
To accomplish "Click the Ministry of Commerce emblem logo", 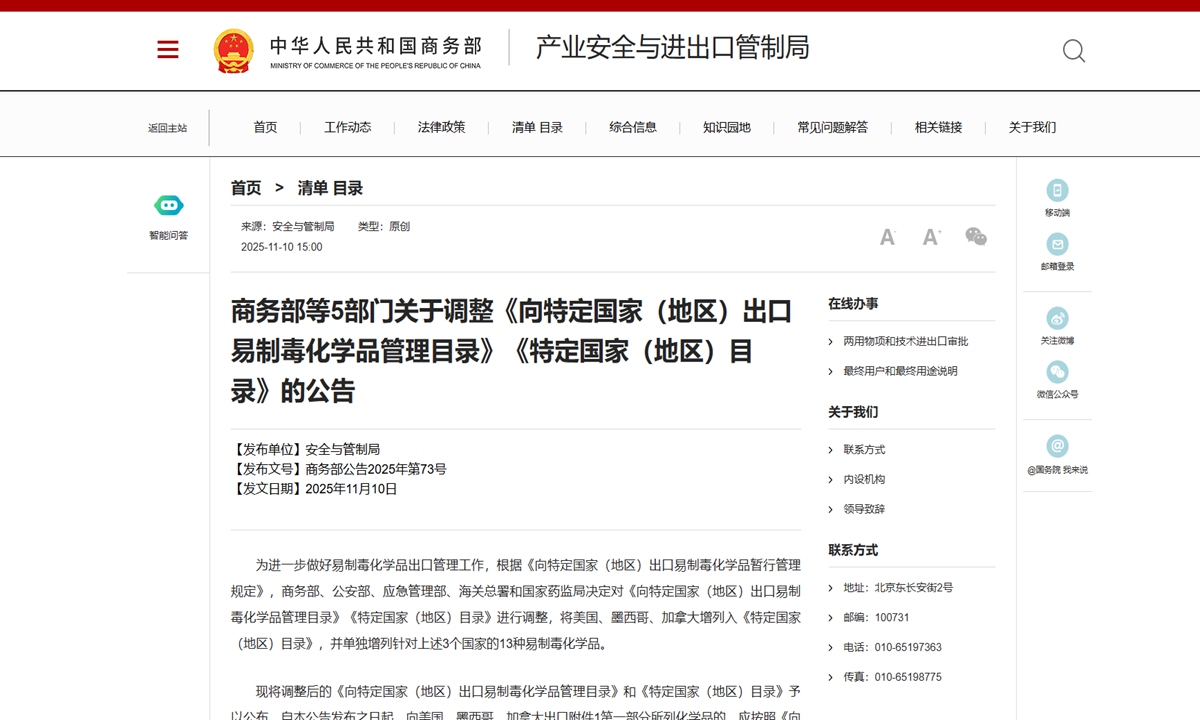I will (x=232, y=49).
